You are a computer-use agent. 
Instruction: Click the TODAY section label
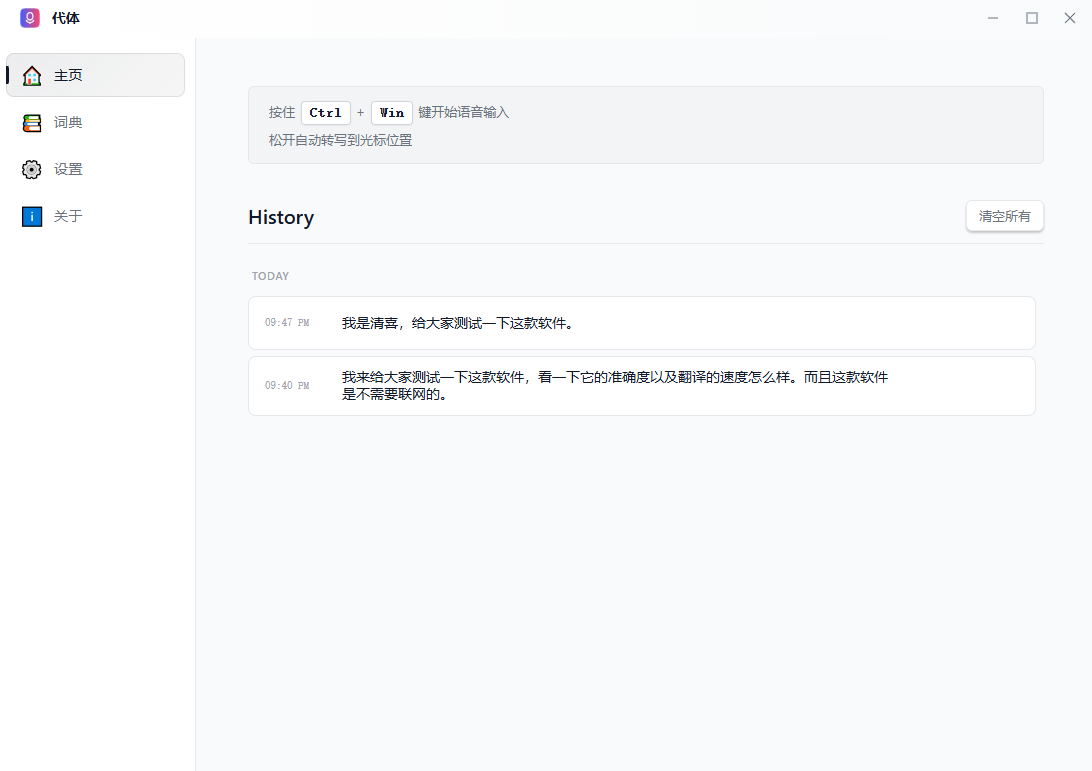coord(270,275)
